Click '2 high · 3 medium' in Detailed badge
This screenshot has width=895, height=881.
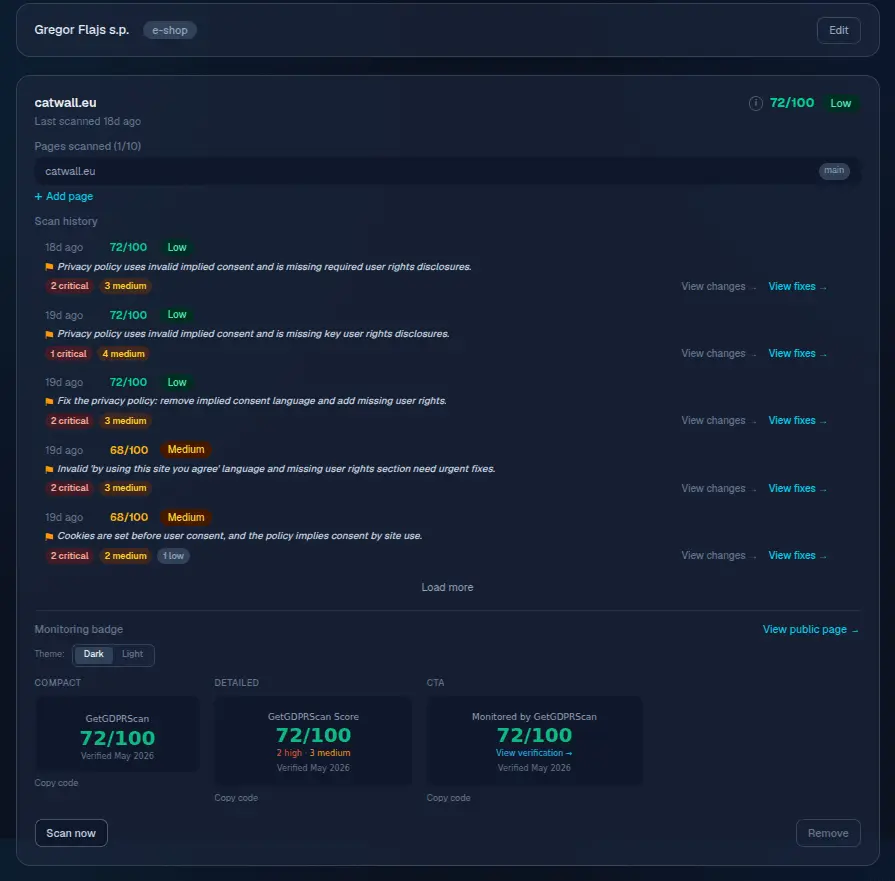click(313, 753)
